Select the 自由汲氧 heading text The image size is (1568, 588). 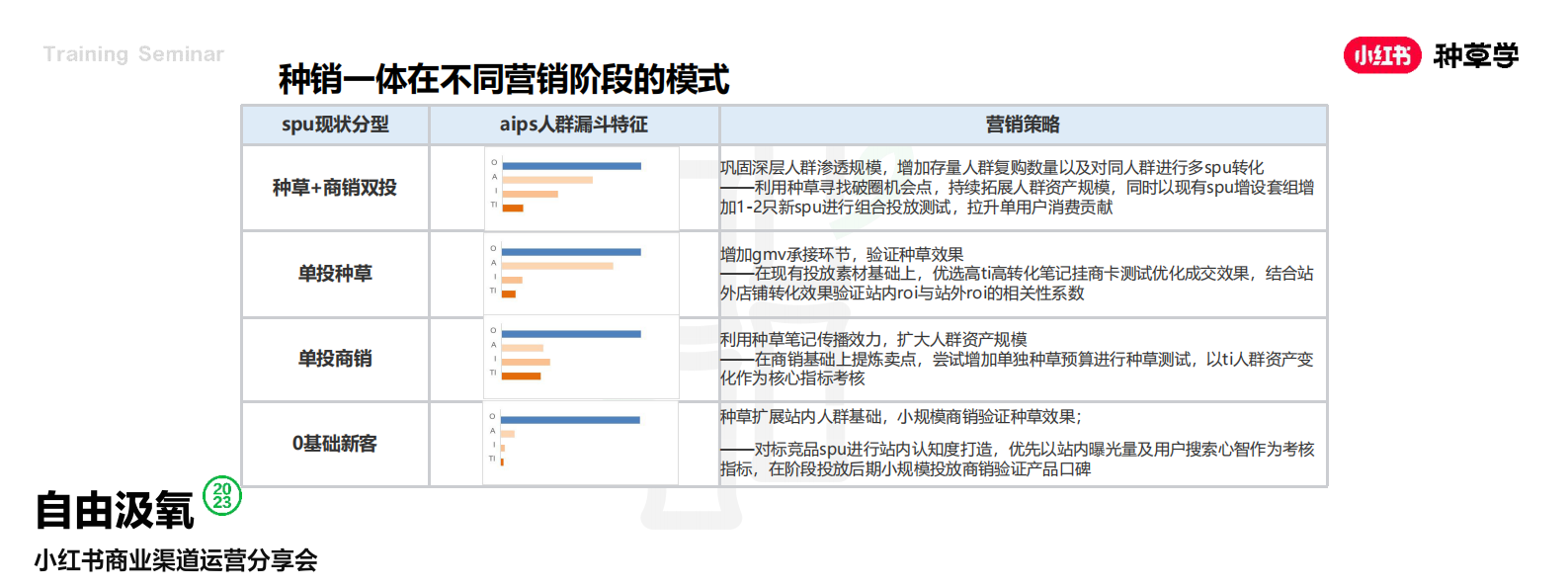click(x=115, y=511)
